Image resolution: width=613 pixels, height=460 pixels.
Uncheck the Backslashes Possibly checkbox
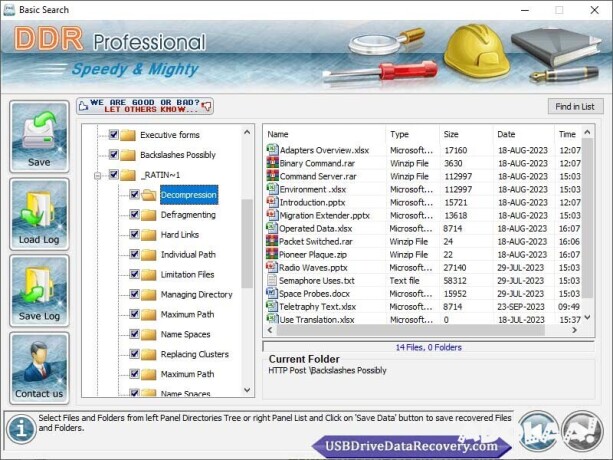pos(113,154)
